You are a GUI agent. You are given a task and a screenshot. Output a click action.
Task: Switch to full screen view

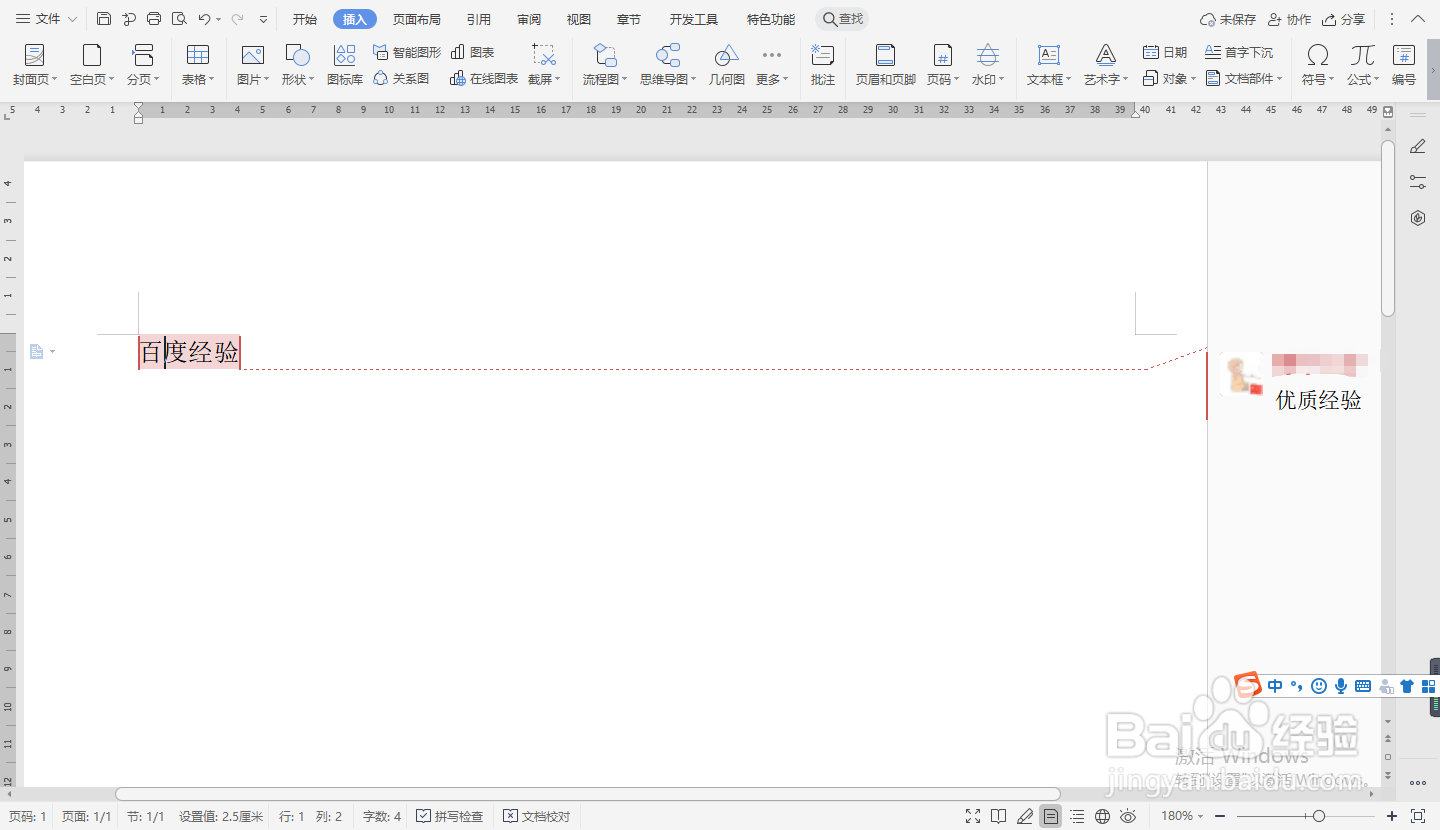[973, 817]
